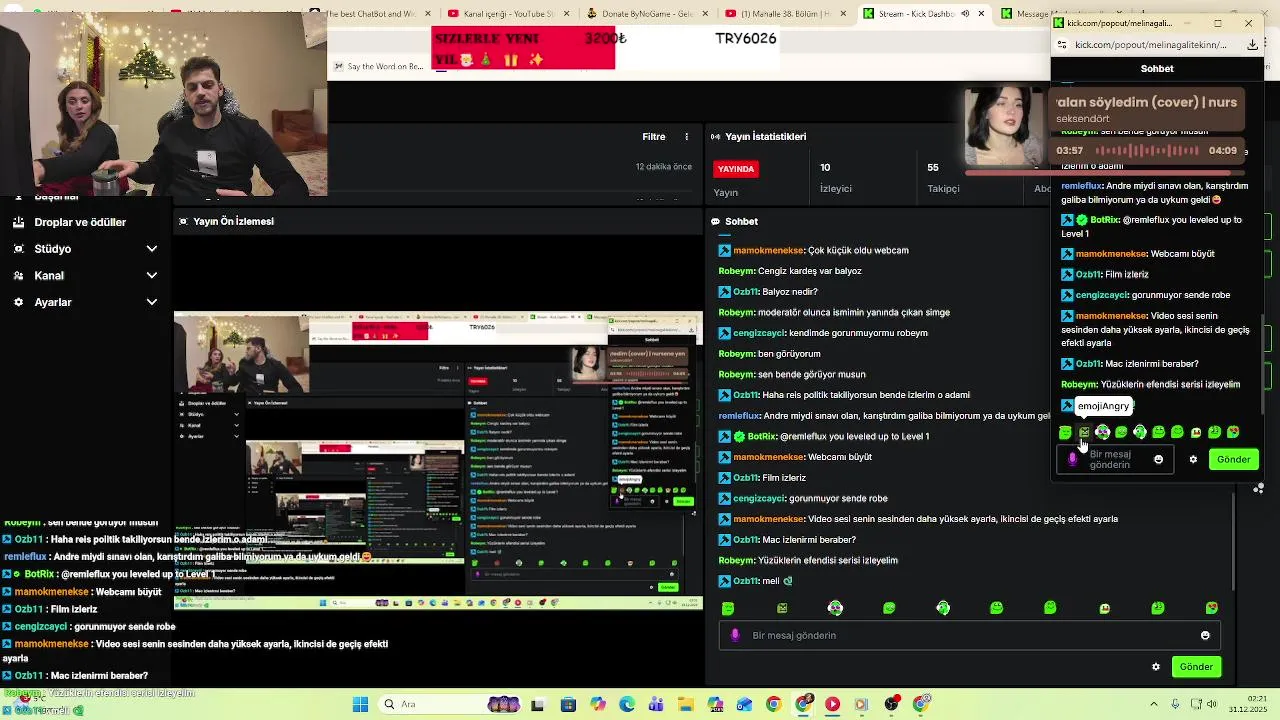Click the Sohbet heading in popout window
The height and width of the screenshot is (720, 1280).
click(x=1157, y=69)
